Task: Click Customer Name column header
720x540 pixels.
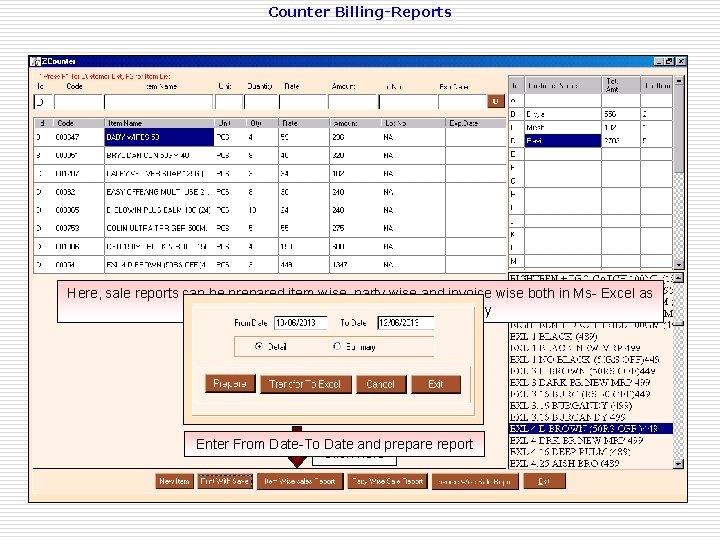Action: [x=563, y=85]
